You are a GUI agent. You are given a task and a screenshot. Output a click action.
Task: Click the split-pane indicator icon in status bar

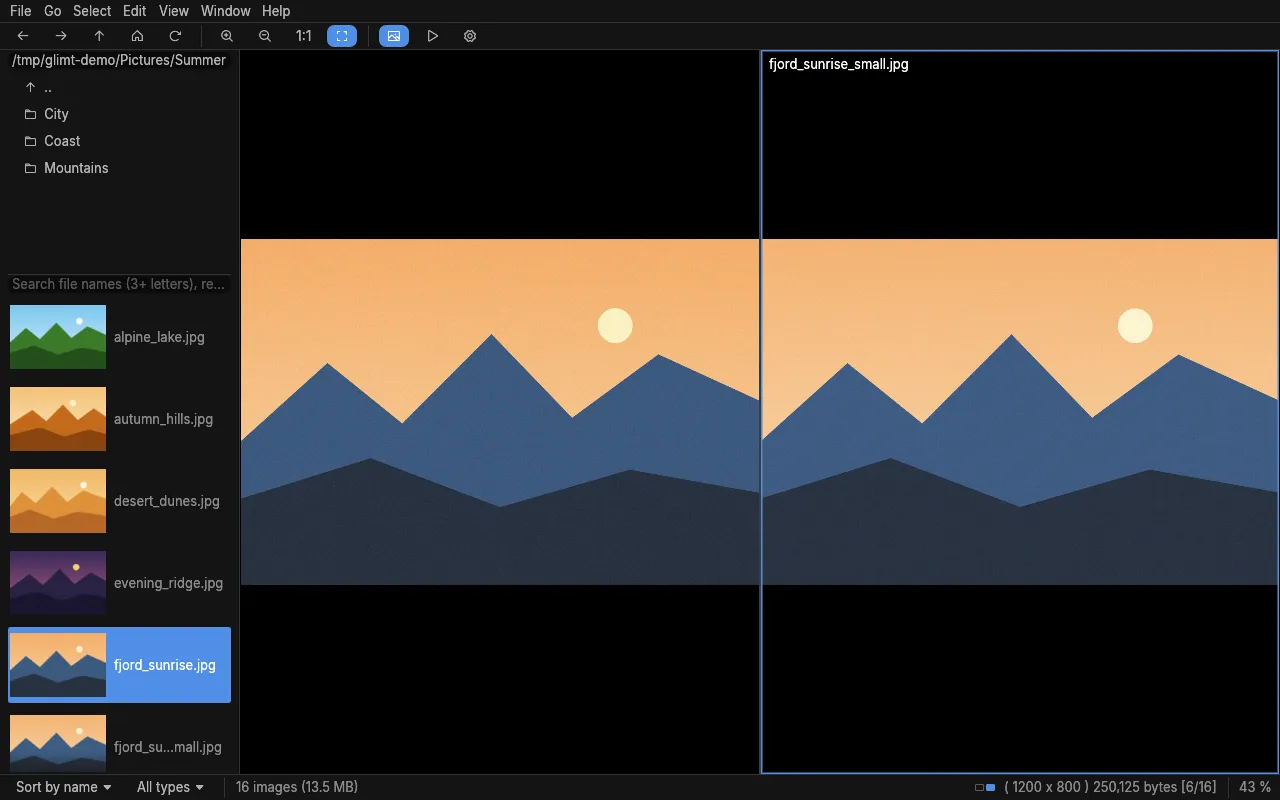pos(985,788)
